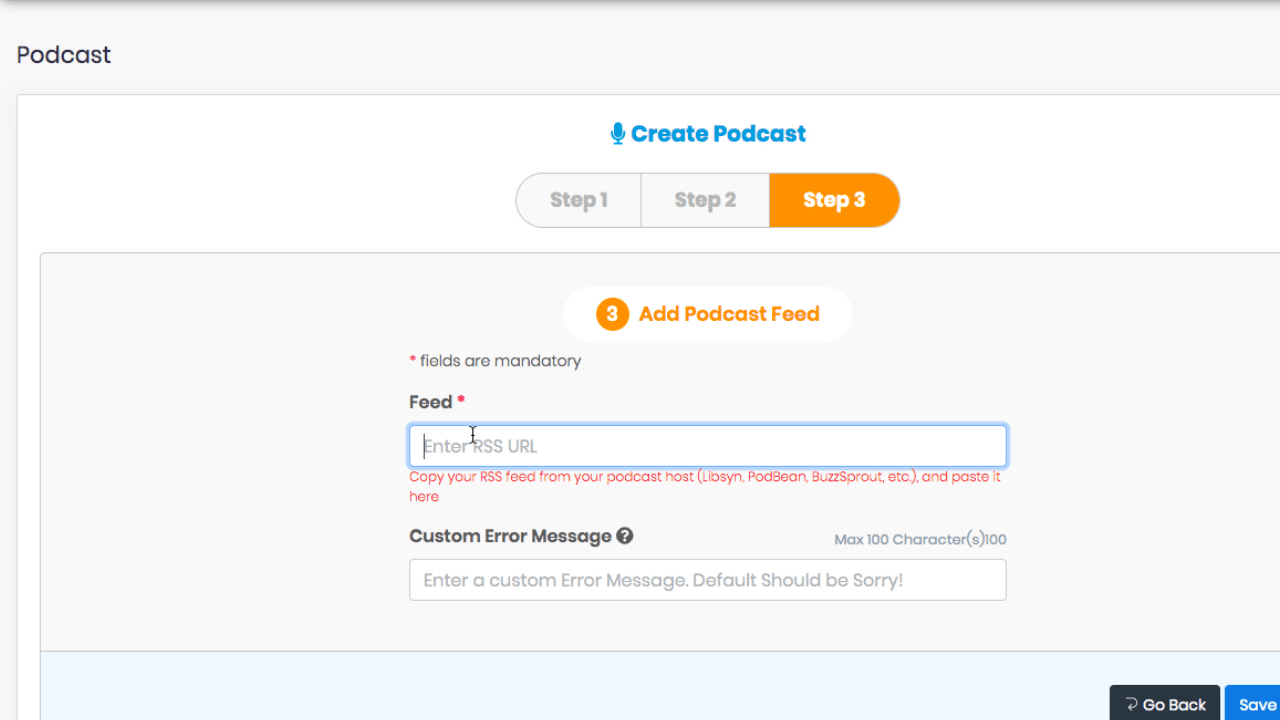Image resolution: width=1280 pixels, height=720 pixels.
Task: Click the help question-mark icon next to Custom Error Message
Action: point(625,536)
